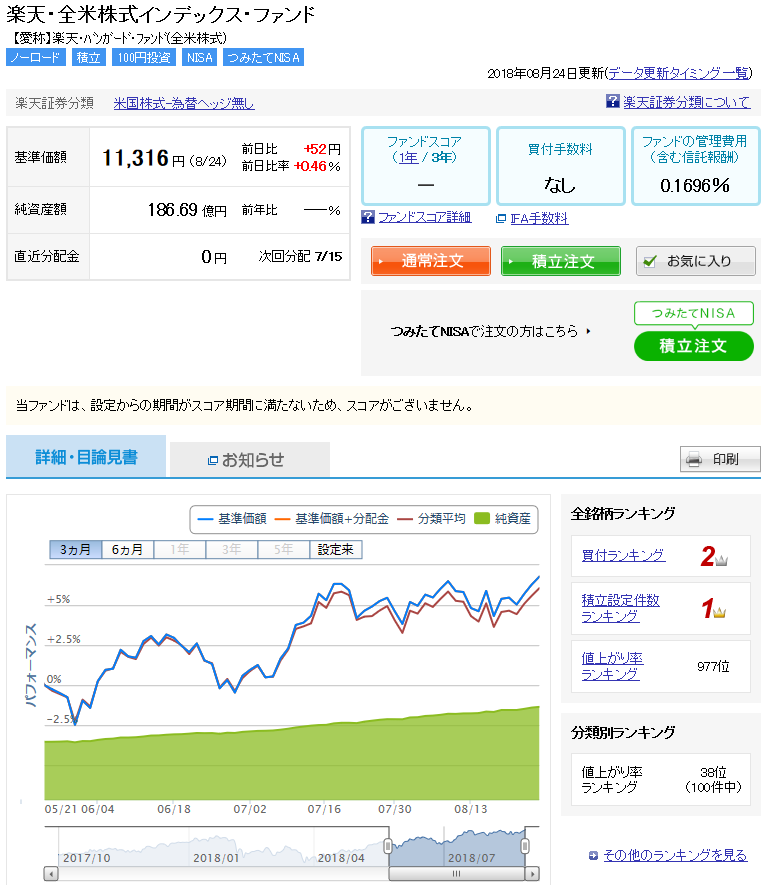The image size is (764, 885).
Task: Click the ノーロード tag
Action: tap(36, 58)
